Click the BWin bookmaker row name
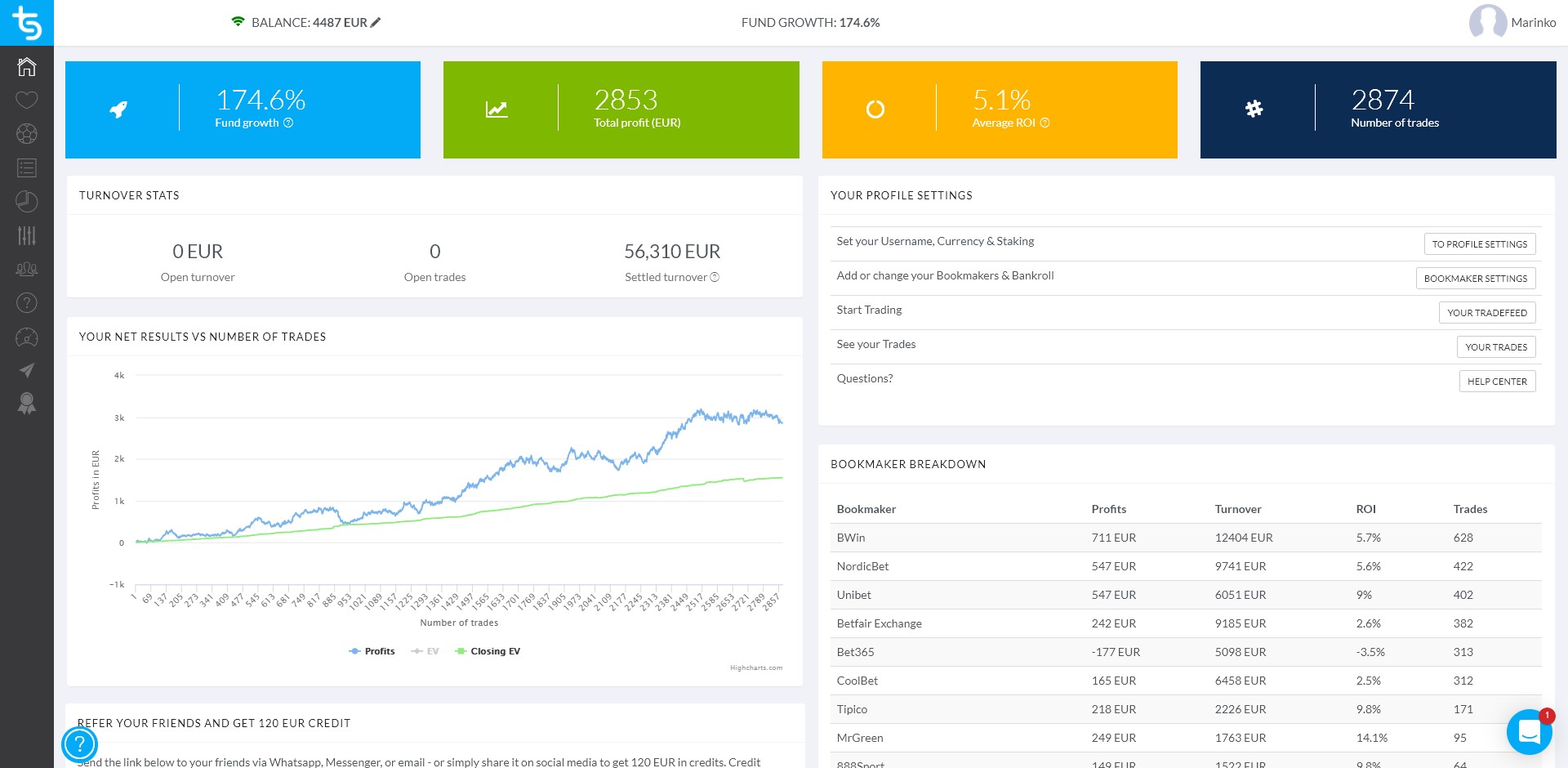This screenshot has width=1568, height=768. (851, 538)
